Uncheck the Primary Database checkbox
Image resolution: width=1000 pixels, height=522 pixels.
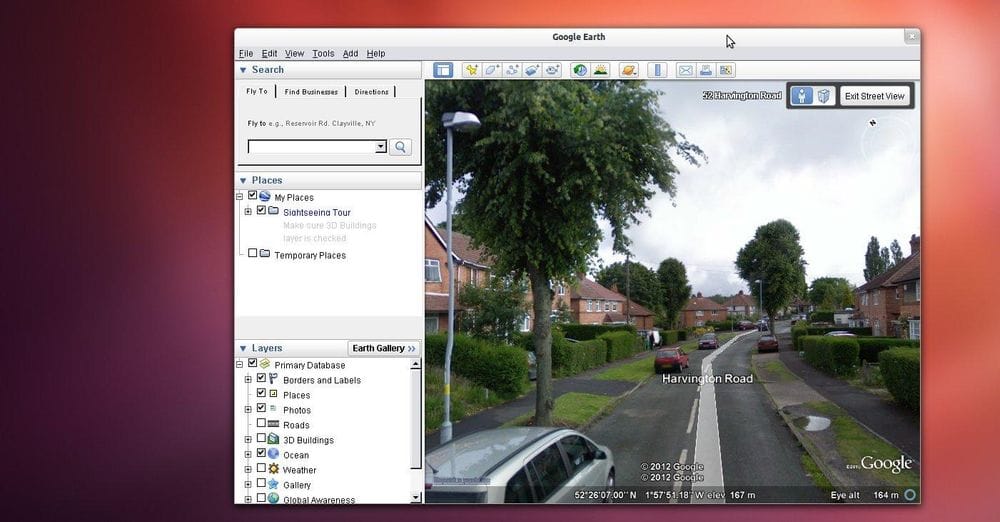tap(253, 363)
